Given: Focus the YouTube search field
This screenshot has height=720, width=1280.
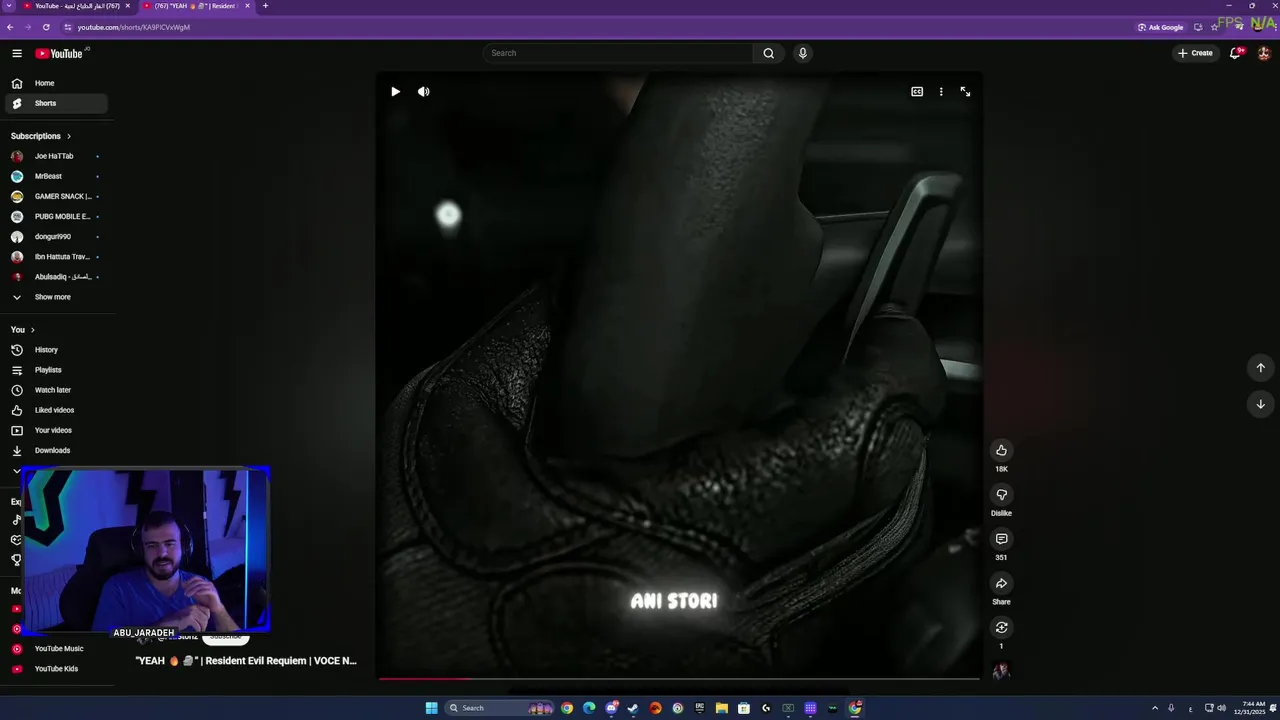Looking at the screenshot, I should [617, 53].
